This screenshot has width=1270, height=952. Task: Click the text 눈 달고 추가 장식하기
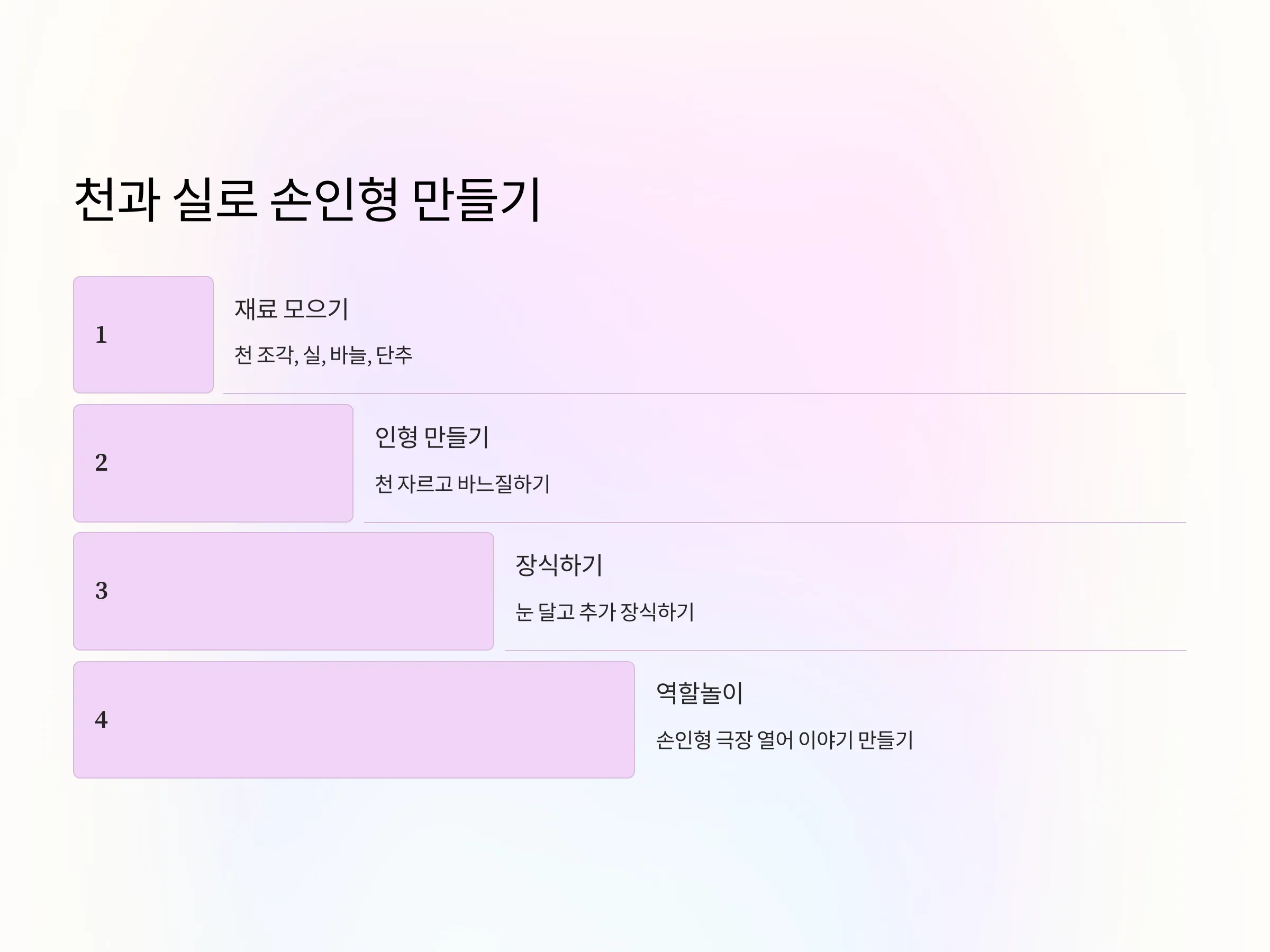604,612
